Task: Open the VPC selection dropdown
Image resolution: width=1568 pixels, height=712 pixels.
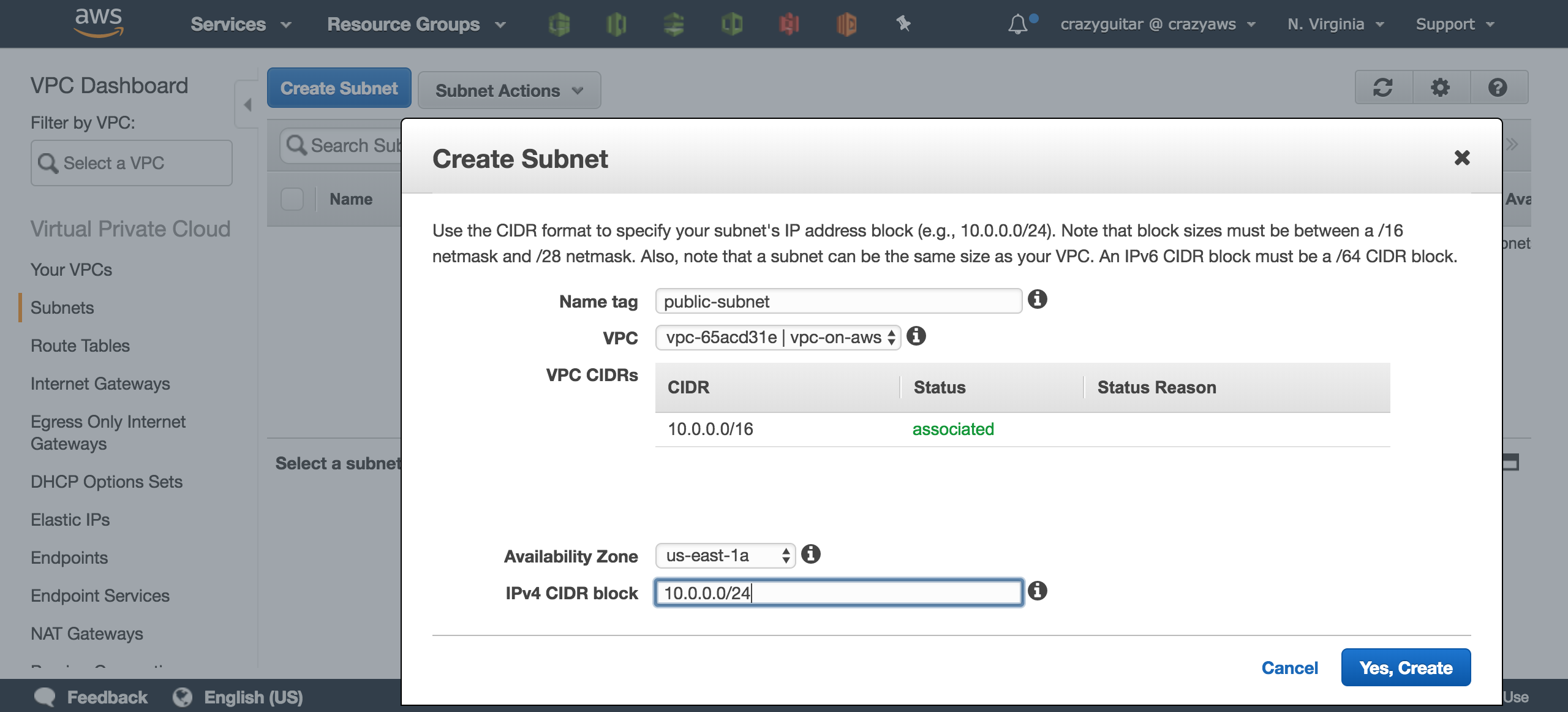Action: pyautogui.click(x=777, y=337)
